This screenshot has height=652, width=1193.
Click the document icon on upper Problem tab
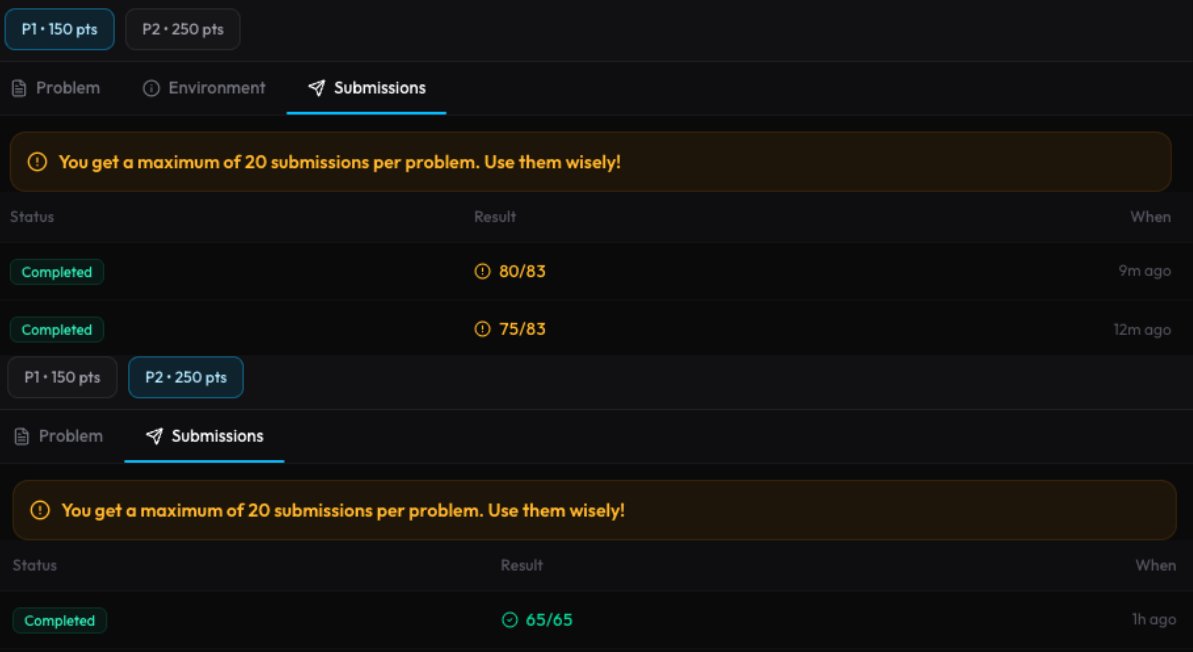tap(19, 89)
